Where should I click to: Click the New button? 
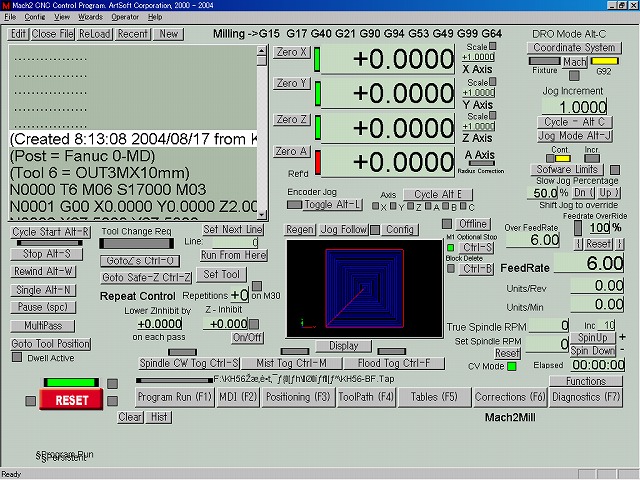click(169, 34)
